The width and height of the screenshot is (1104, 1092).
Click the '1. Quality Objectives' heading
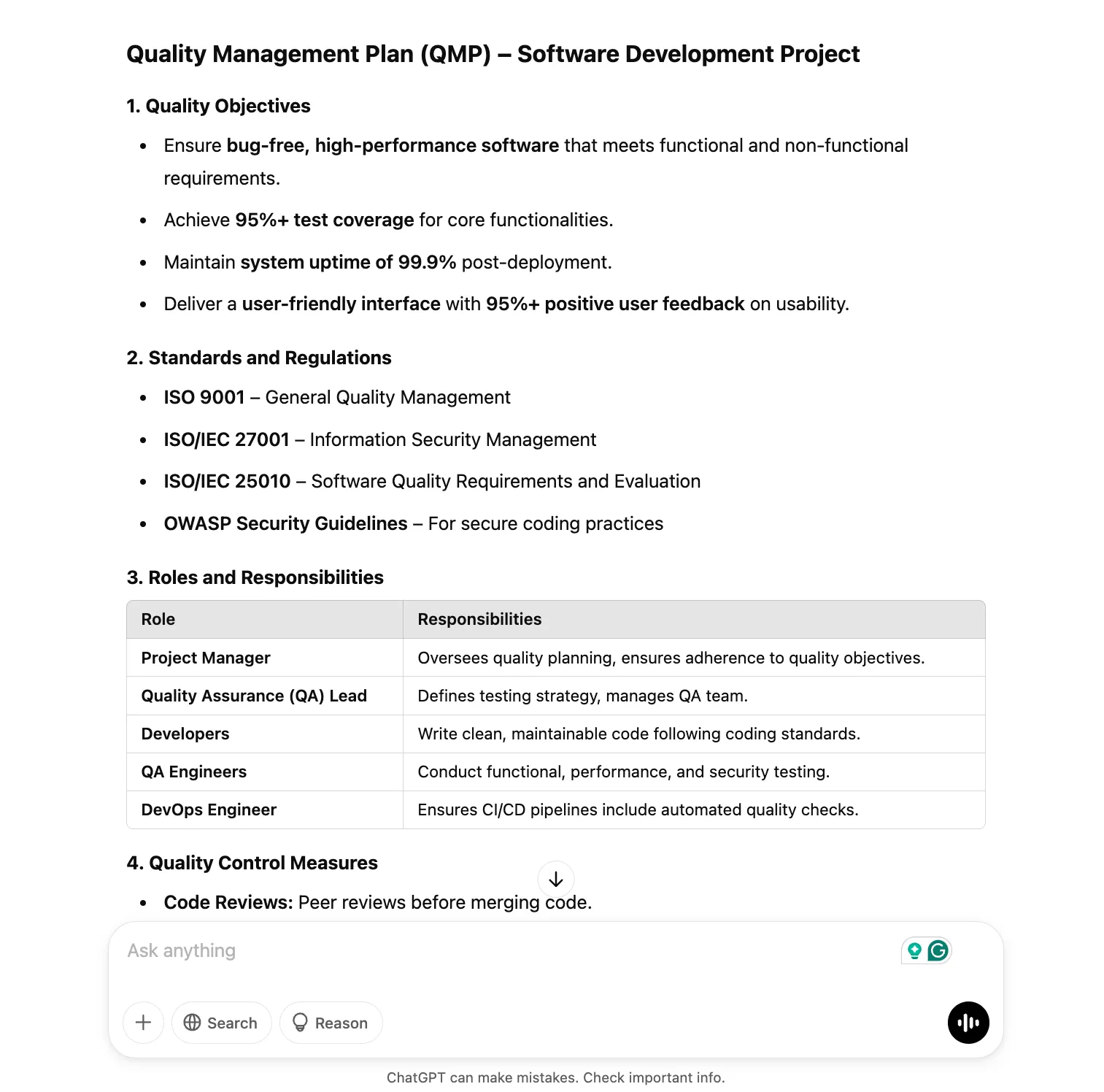pyautogui.click(x=218, y=106)
